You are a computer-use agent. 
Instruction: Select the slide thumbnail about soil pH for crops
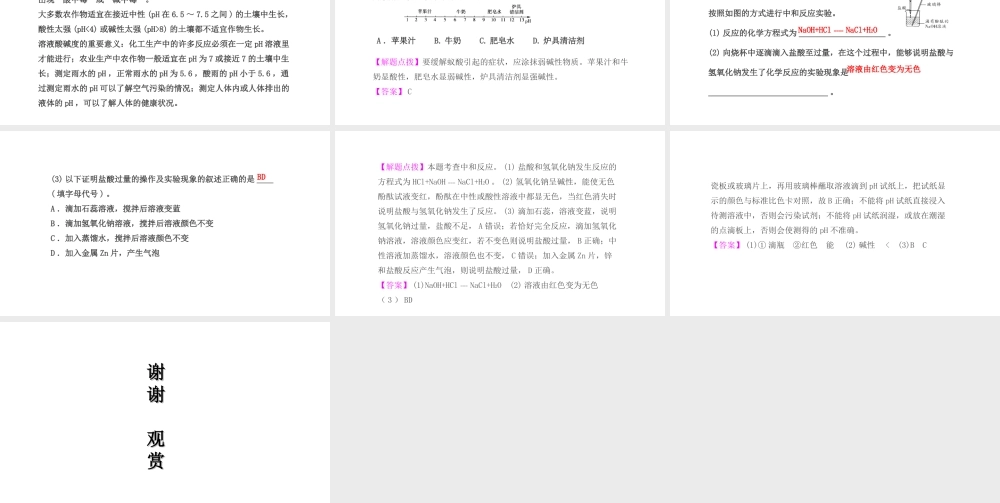pyautogui.click(x=165, y=62)
